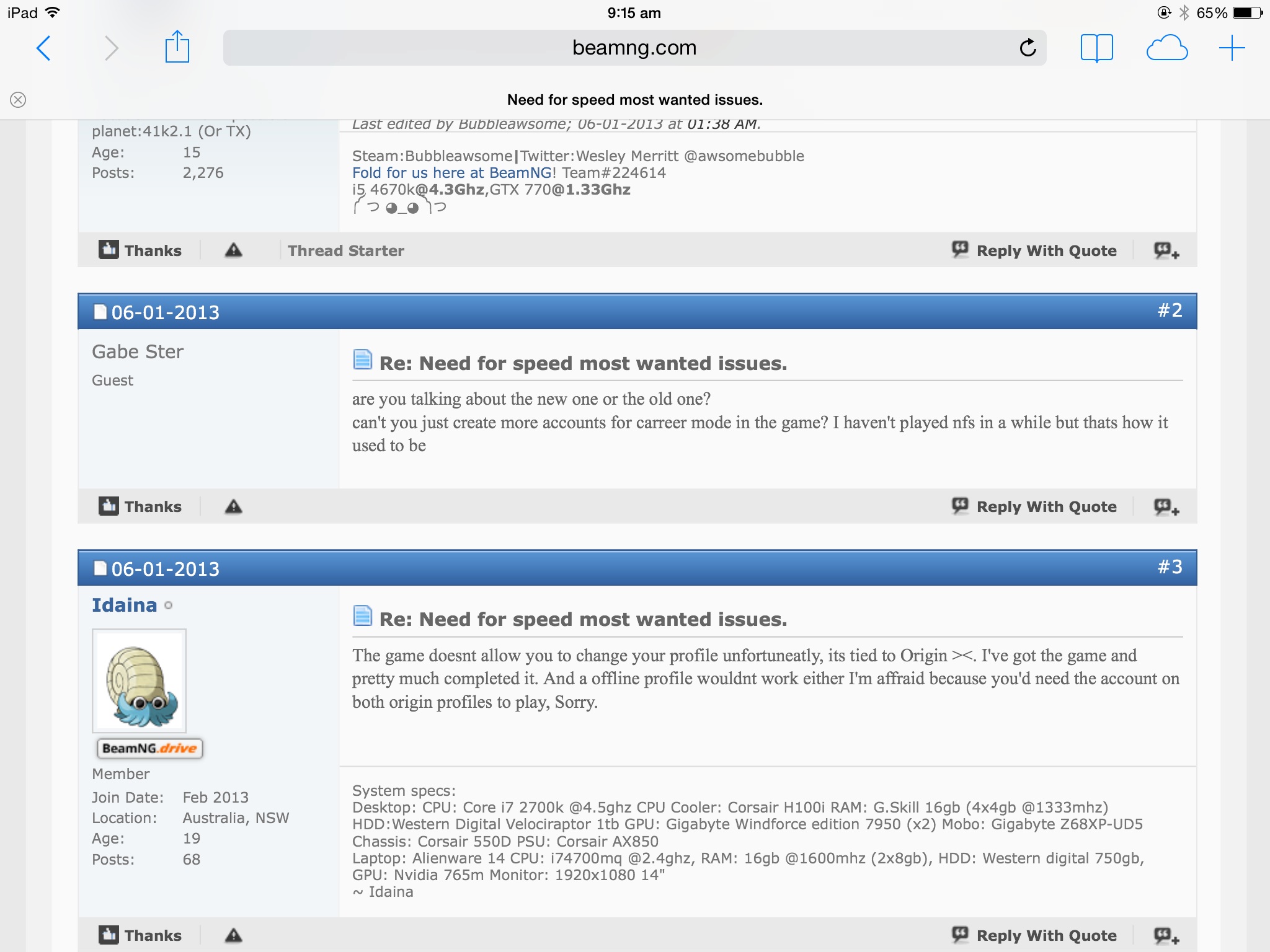Open the Safari share sheet icon
Screen dimensions: 1270x952
click(x=177, y=46)
